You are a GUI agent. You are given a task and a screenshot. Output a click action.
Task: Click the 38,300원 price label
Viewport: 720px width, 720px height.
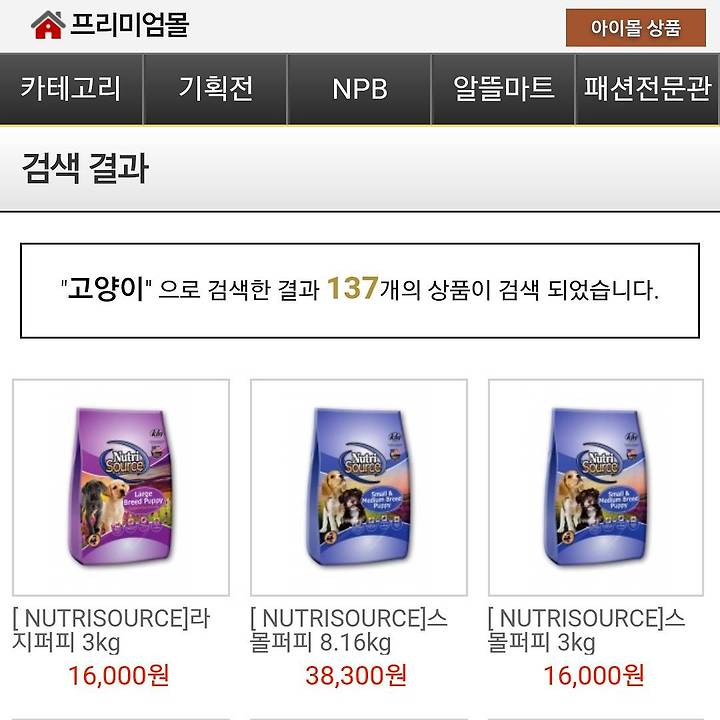click(x=356, y=675)
